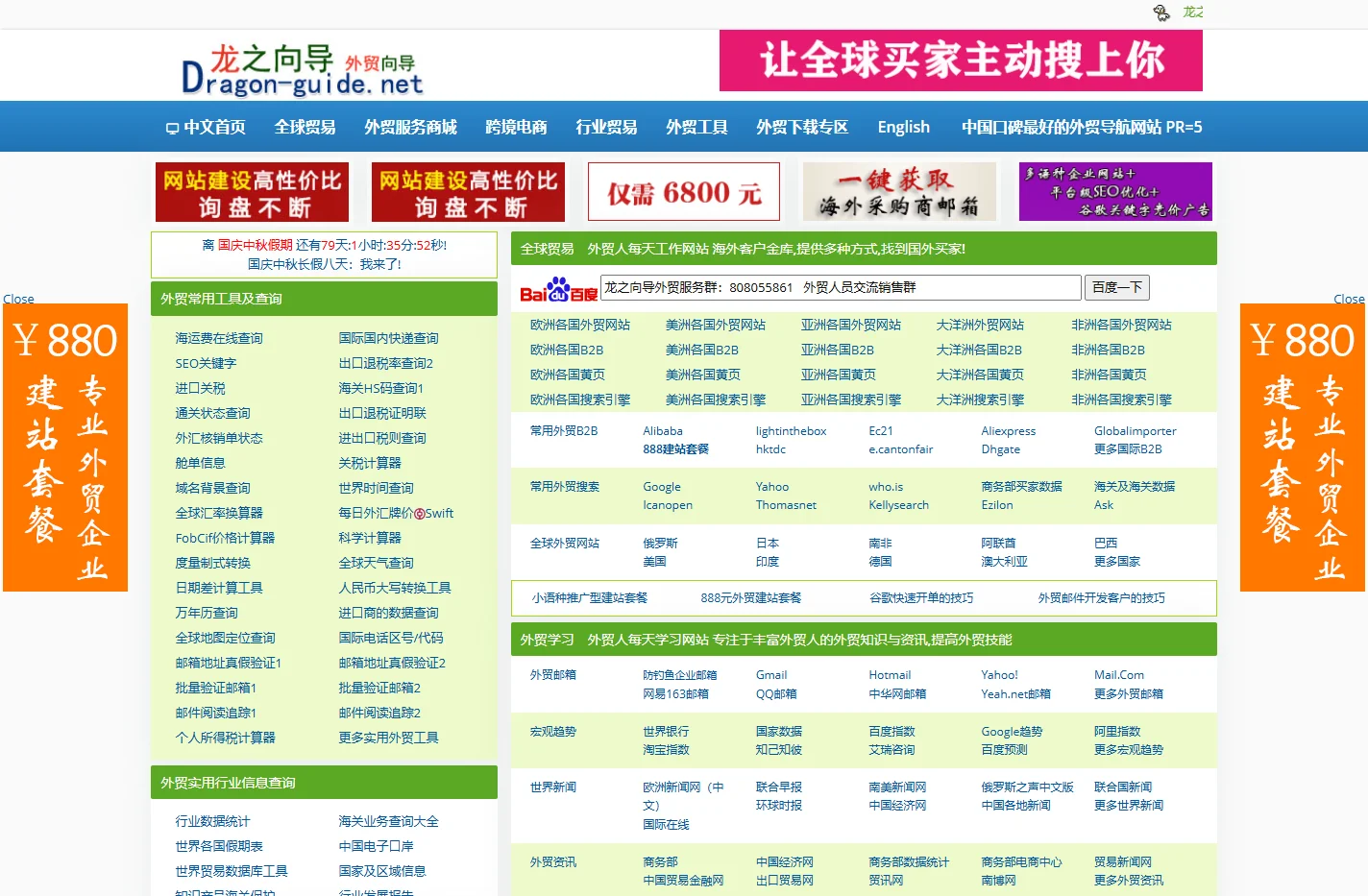The width and height of the screenshot is (1368, 896).
Task: Open 人民币大写转换工具 link
Action: coord(395,588)
